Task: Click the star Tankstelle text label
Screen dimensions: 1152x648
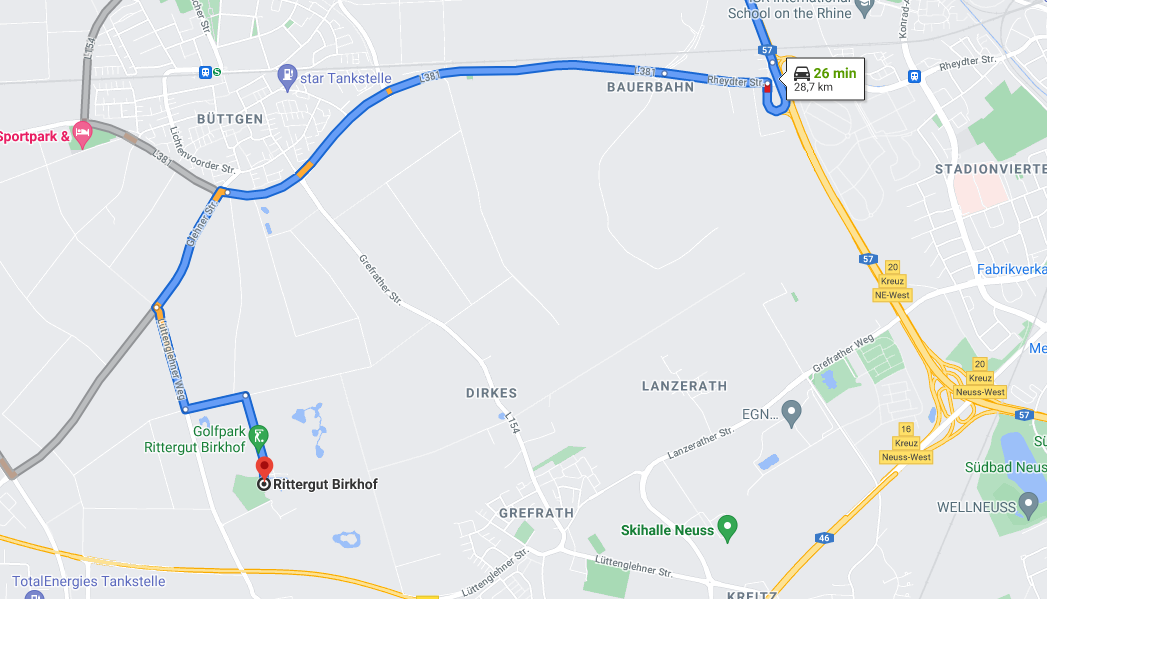Action: tap(345, 79)
